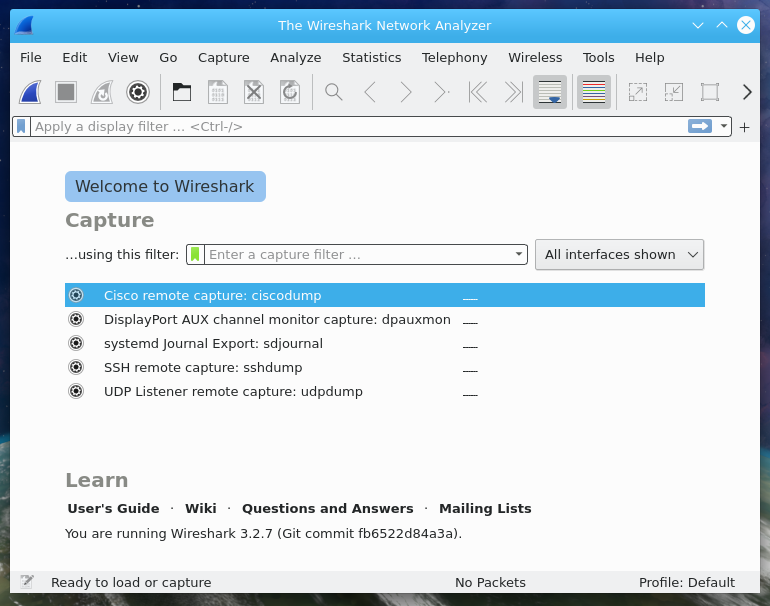The image size is (770, 606).
Task: Open sshdump interface options gear icon
Action: tap(76, 367)
